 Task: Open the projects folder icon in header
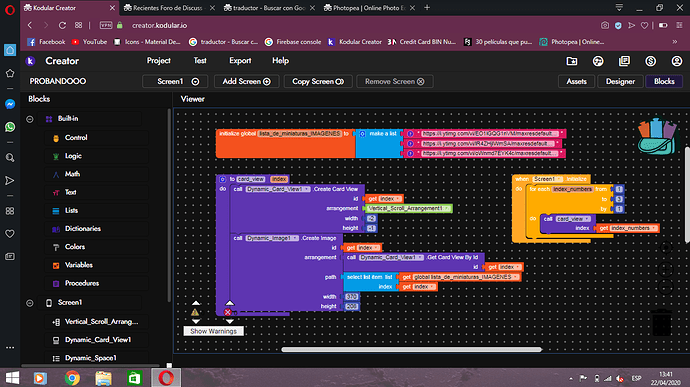[572, 61]
